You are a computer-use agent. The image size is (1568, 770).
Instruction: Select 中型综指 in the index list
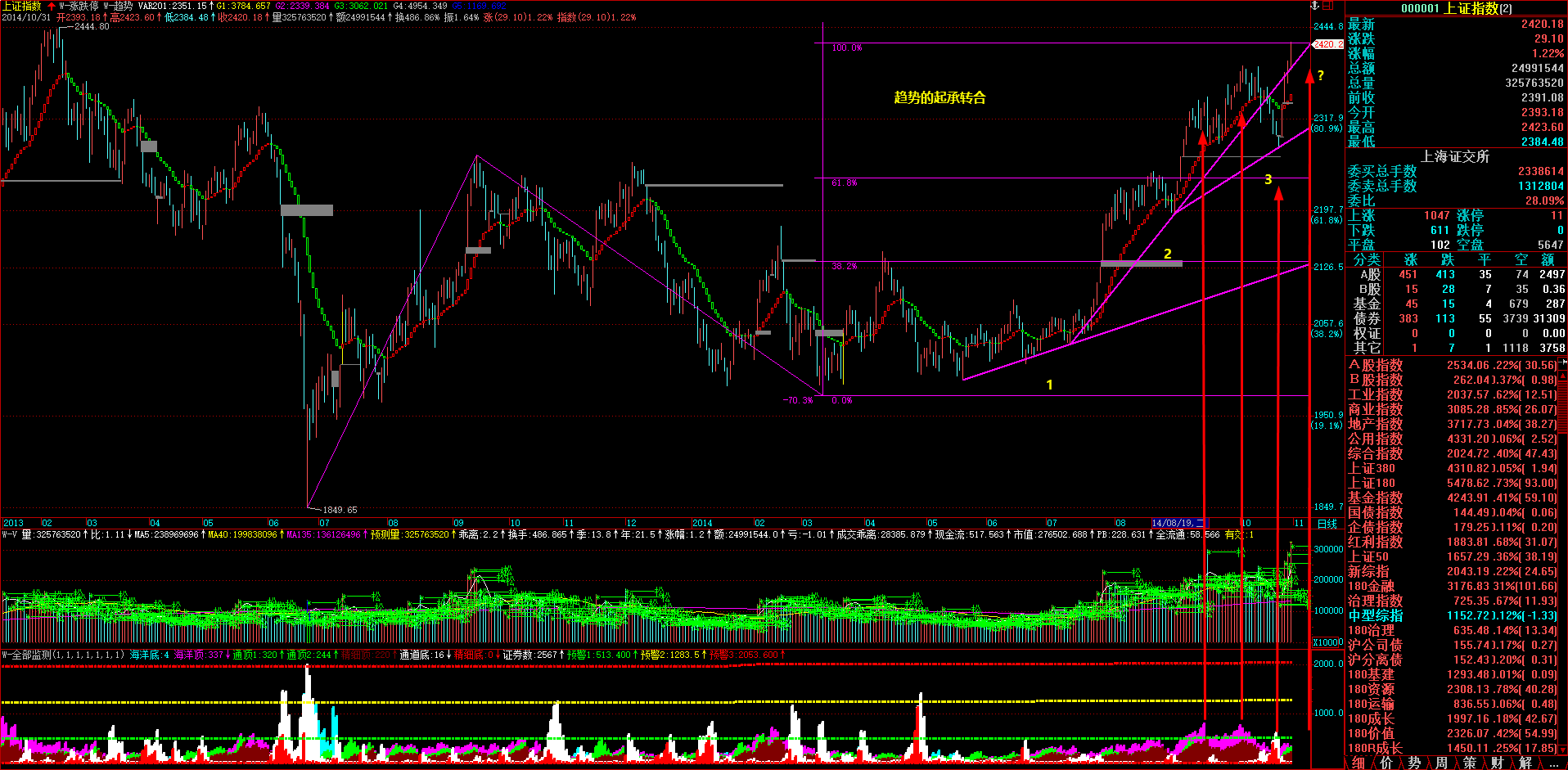[x=1375, y=615]
